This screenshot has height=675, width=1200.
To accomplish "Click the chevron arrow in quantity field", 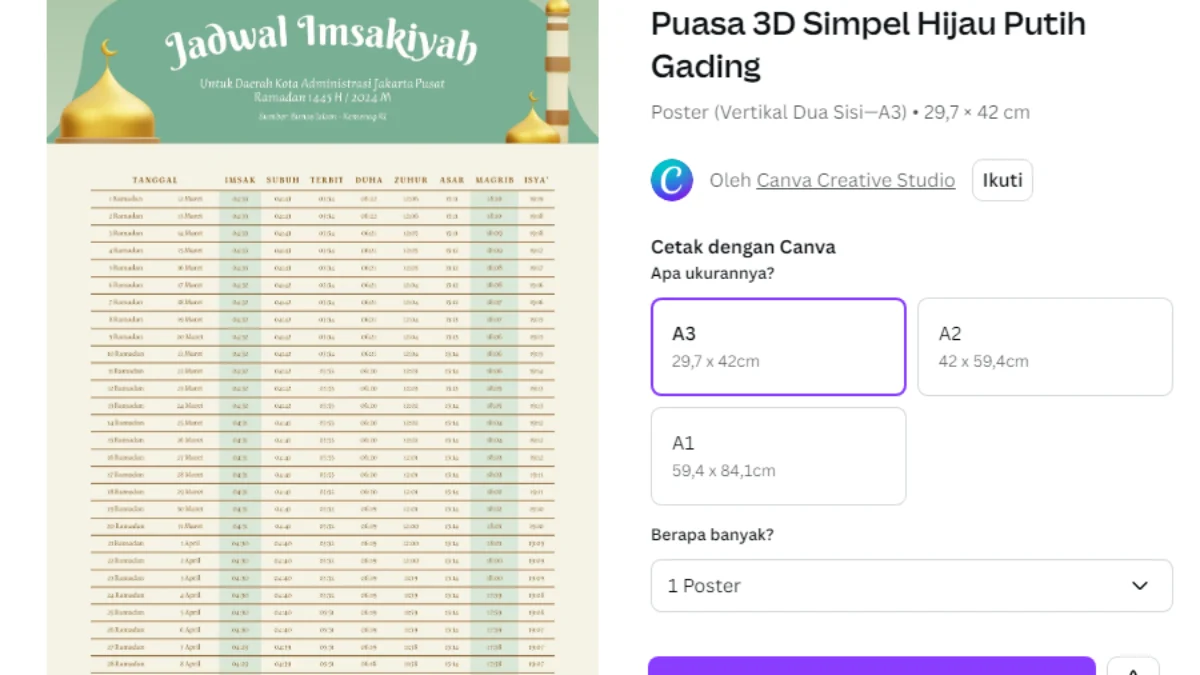I will click(1139, 586).
